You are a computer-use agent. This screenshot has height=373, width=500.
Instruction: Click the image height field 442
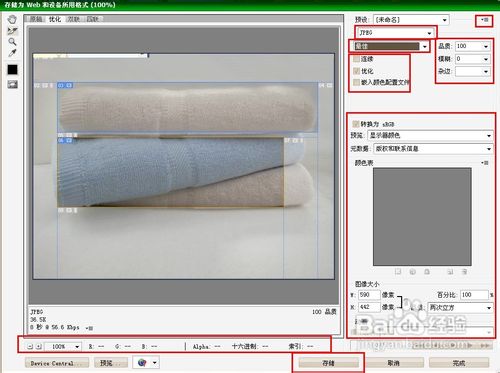pos(369,307)
